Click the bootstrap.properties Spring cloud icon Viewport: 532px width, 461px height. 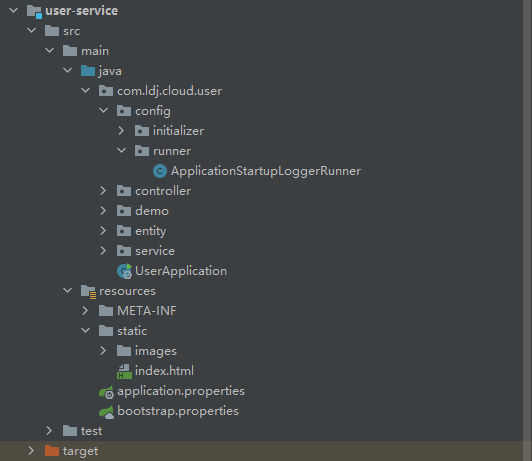(106, 412)
